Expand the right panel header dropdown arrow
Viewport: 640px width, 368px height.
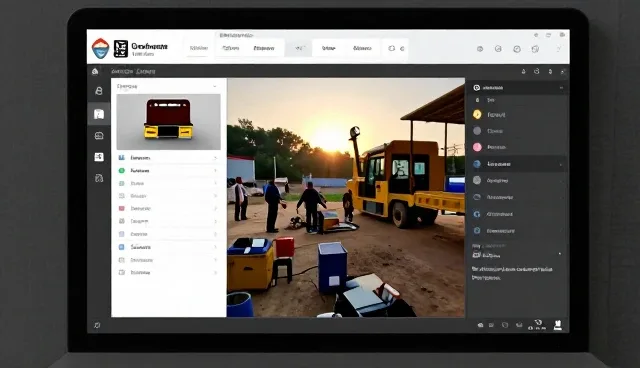561,88
